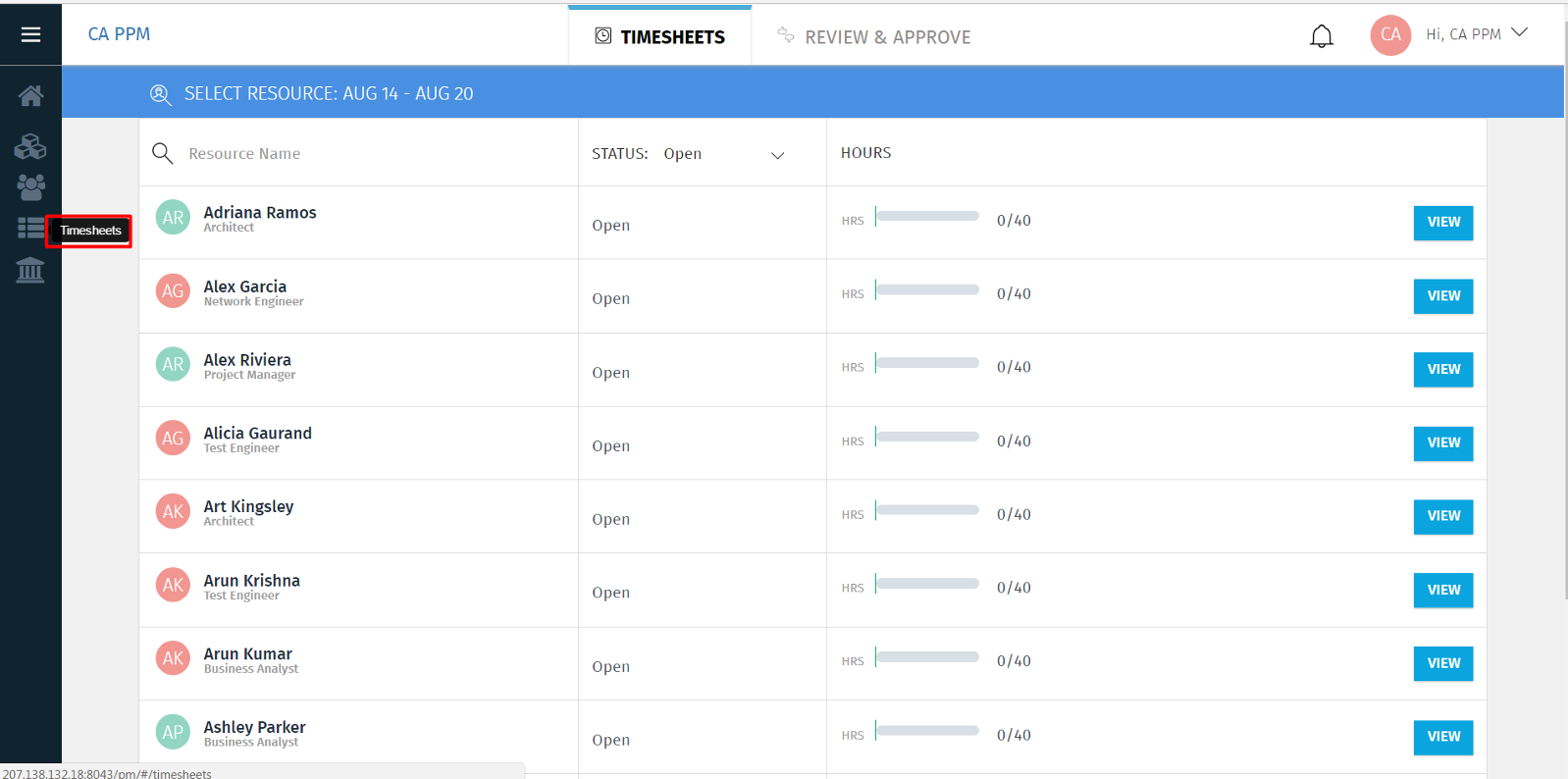Go to the Home sidebar icon
The width and height of the screenshot is (1568, 779).
(30, 96)
